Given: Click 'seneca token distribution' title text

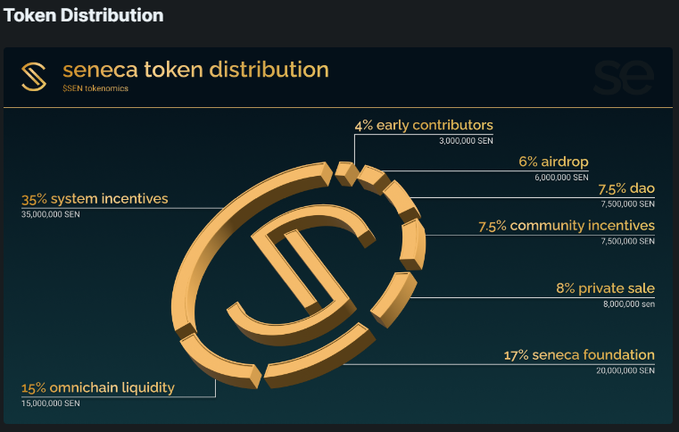Looking at the screenshot, I should (x=196, y=70).
